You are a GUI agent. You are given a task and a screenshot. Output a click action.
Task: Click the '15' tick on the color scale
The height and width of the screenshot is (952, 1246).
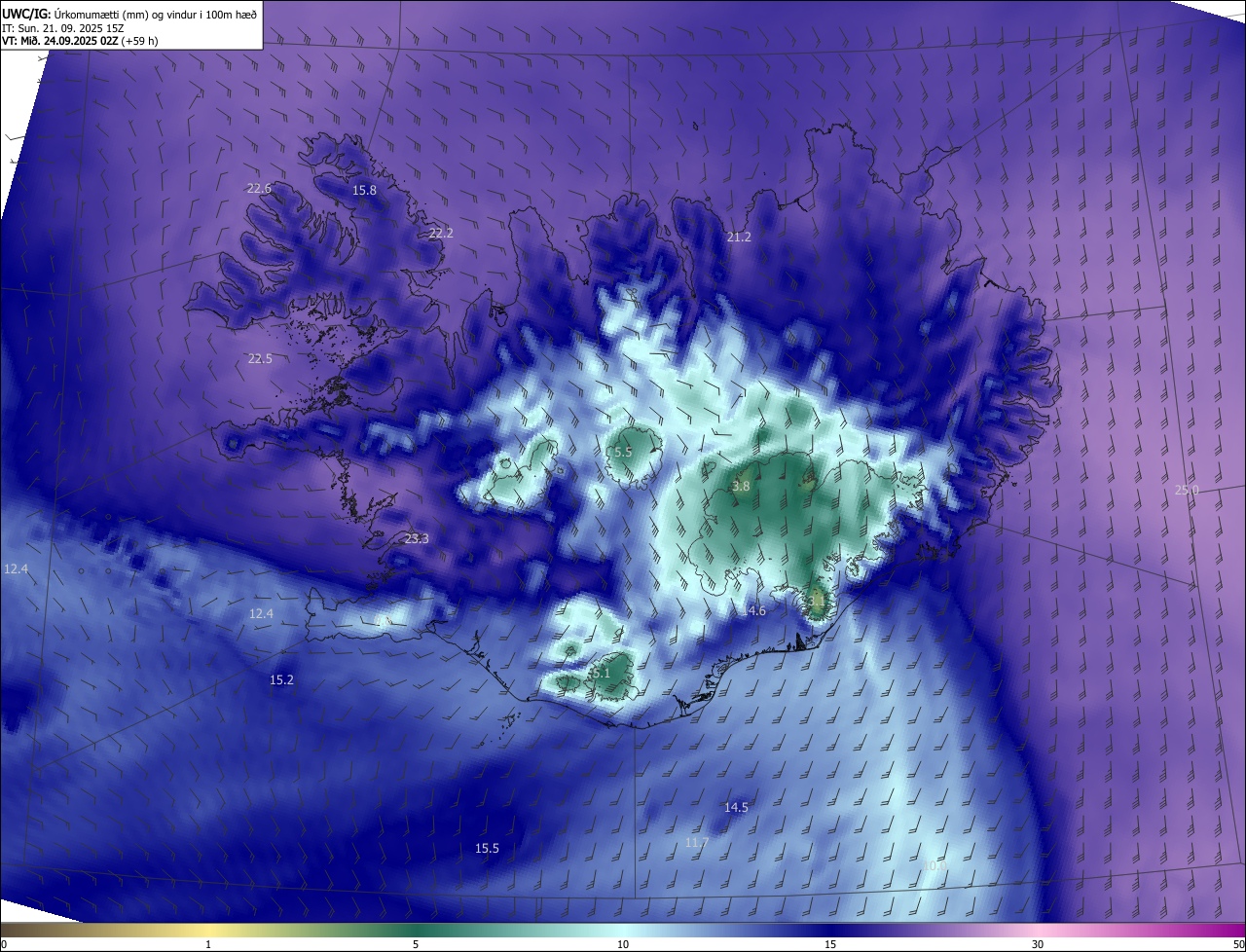pyautogui.click(x=830, y=944)
